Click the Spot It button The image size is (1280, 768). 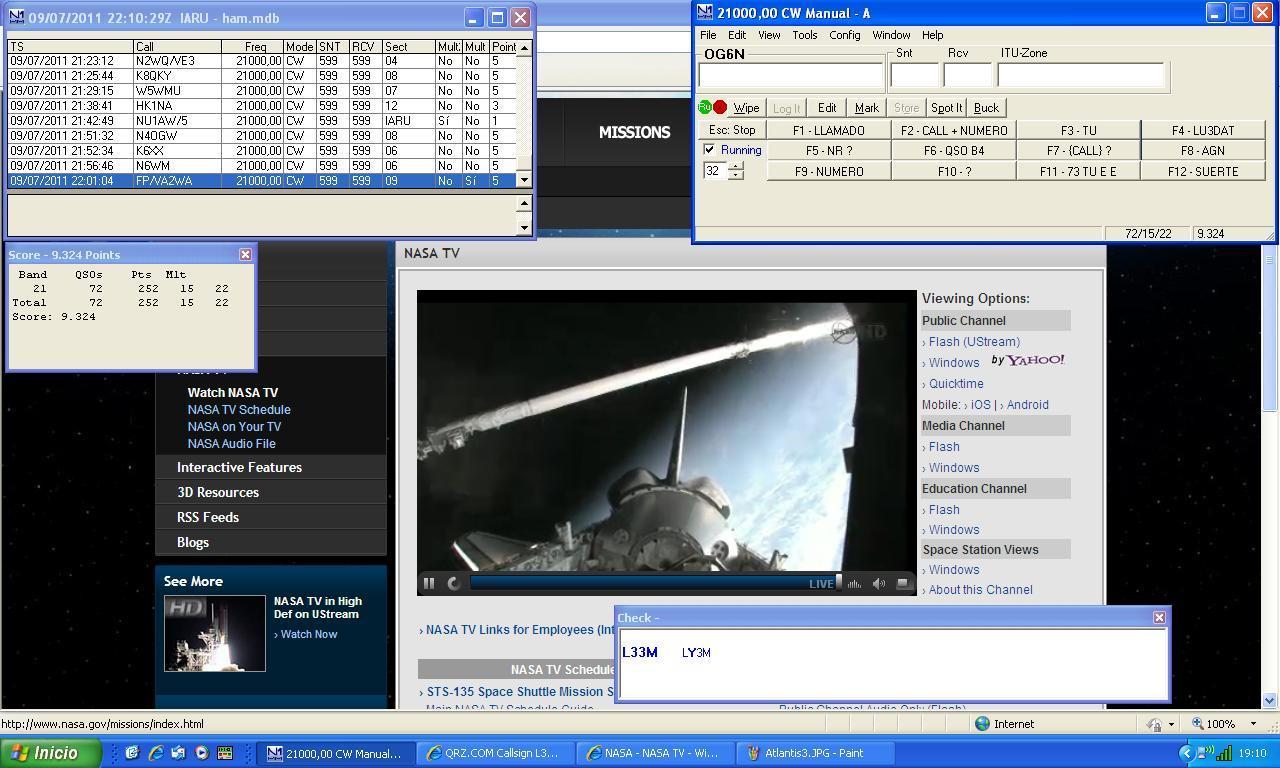click(946, 108)
